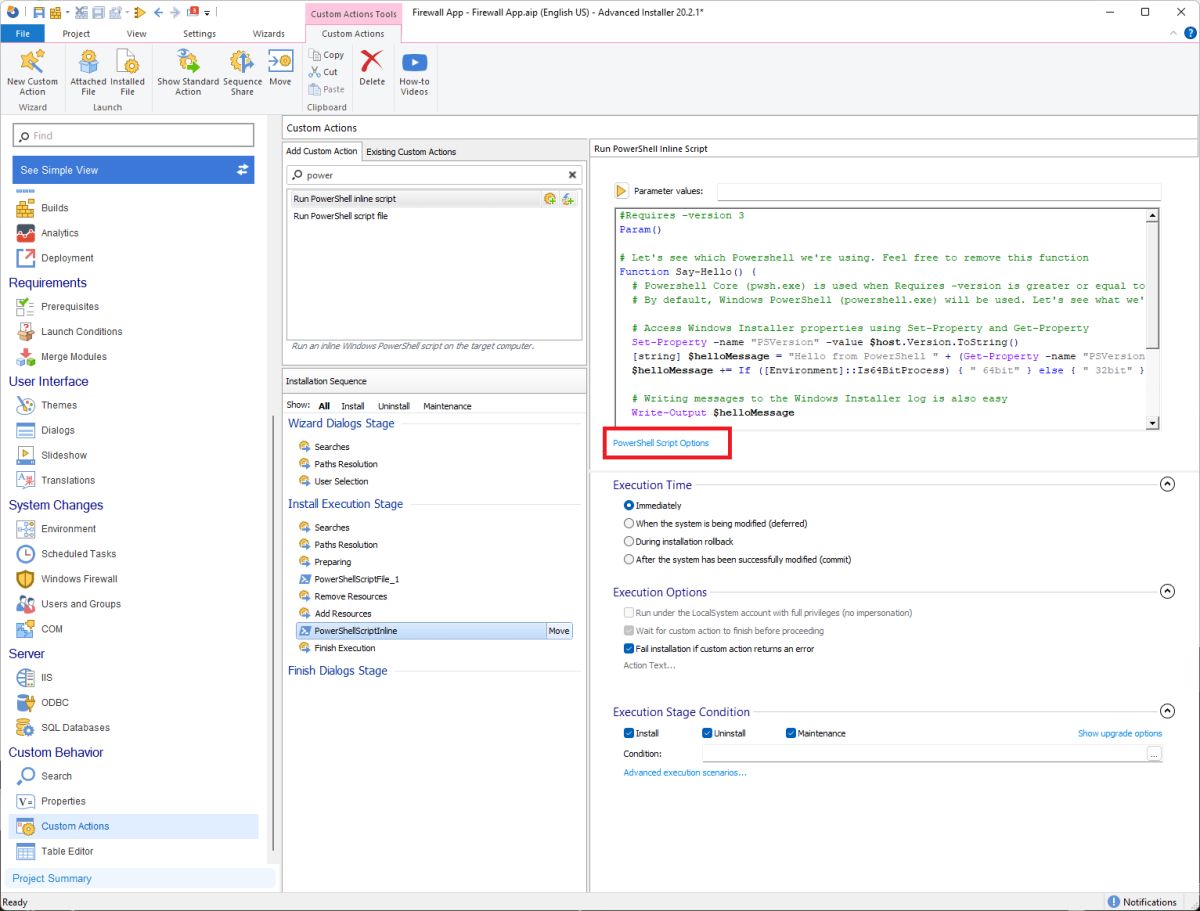Cut via ribbon Clipboard group
This screenshot has height=911, width=1200.
pos(324,72)
